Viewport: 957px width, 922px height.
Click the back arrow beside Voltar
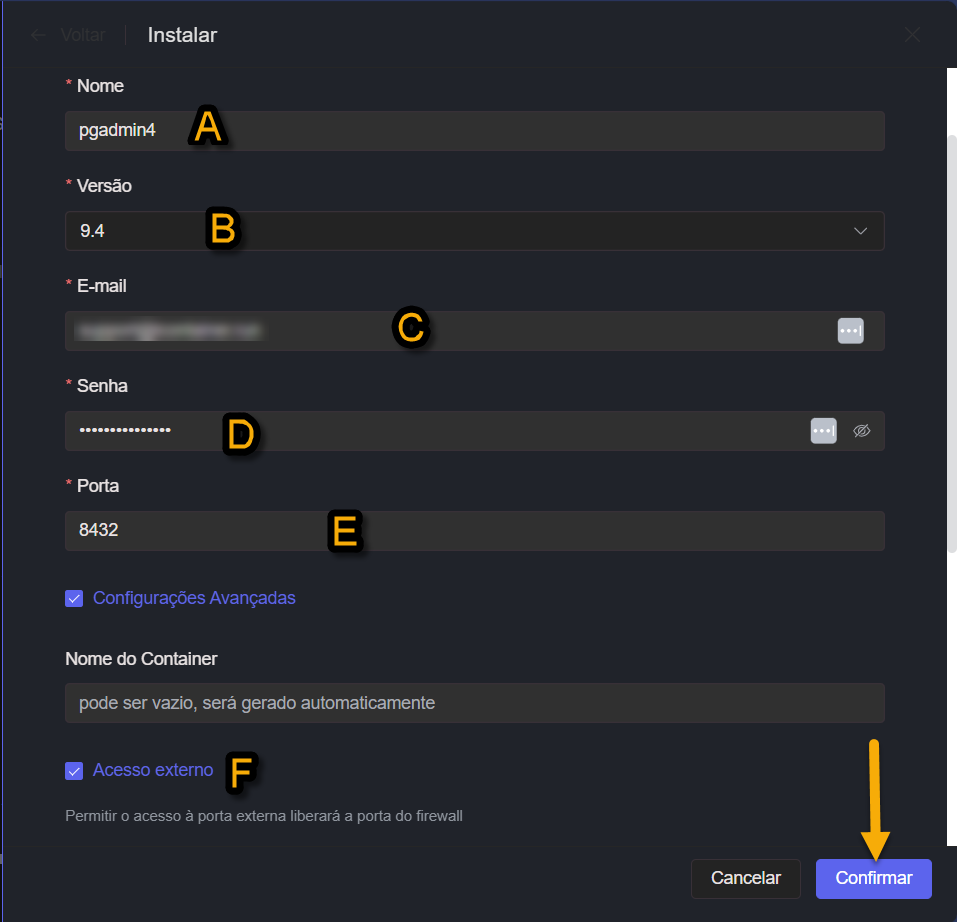click(39, 35)
